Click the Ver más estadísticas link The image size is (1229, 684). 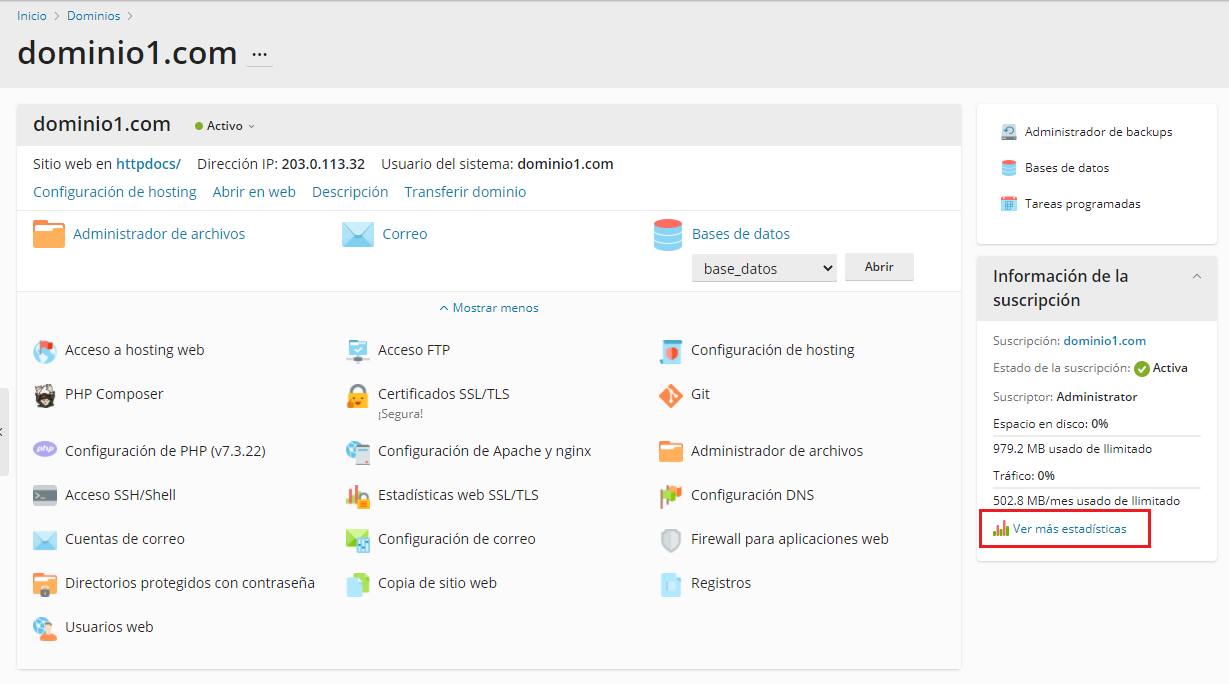1069,529
